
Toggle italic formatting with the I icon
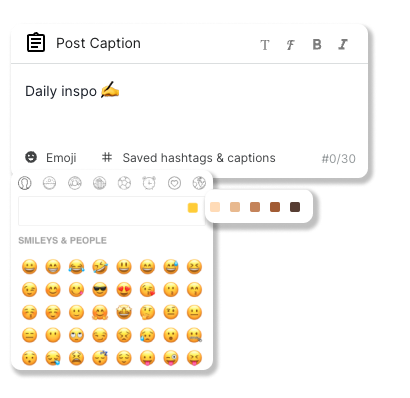[x=343, y=44]
